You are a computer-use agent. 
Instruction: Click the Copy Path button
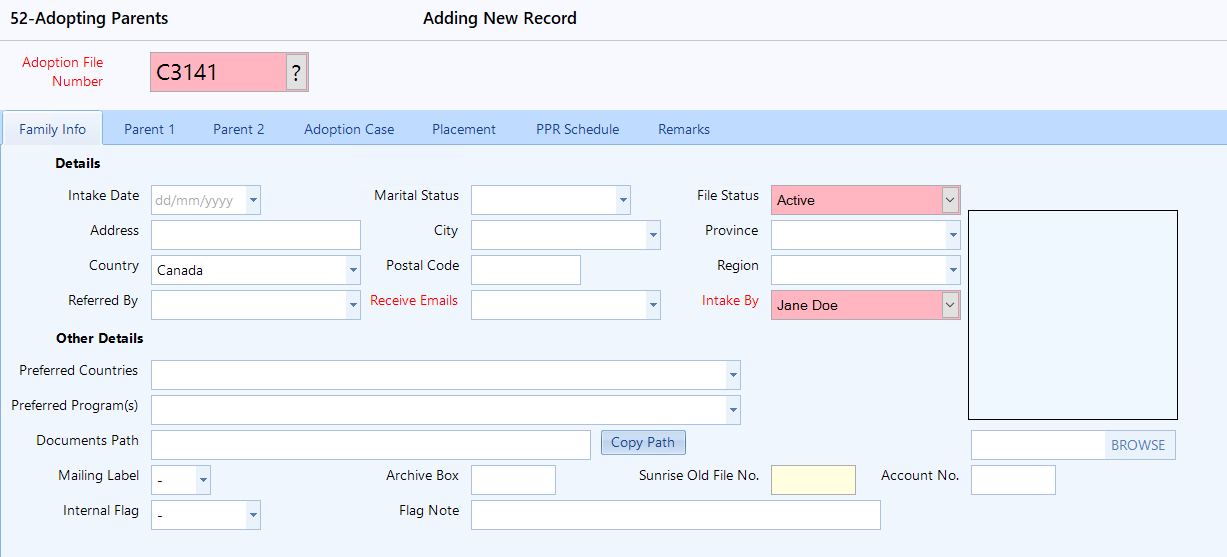[x=643, y=442]
